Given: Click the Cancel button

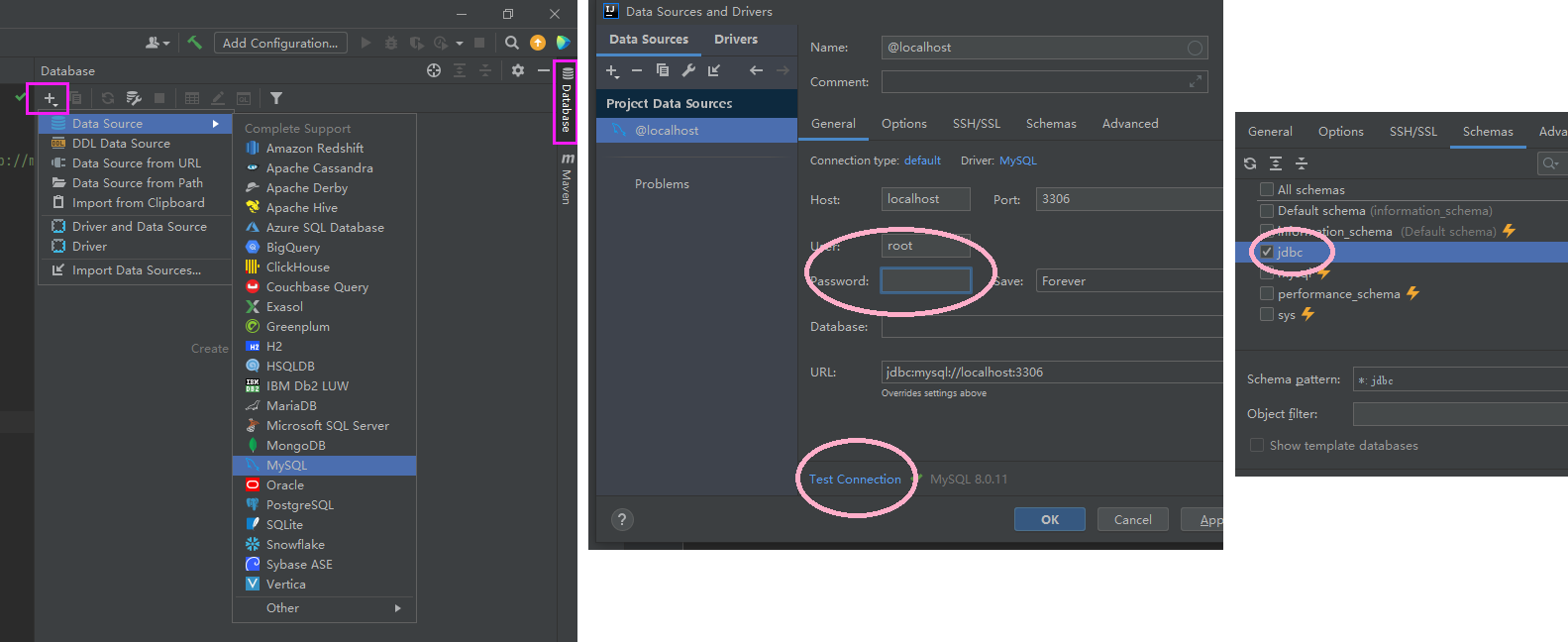Looking at the screenshot, I should 1133,519.
